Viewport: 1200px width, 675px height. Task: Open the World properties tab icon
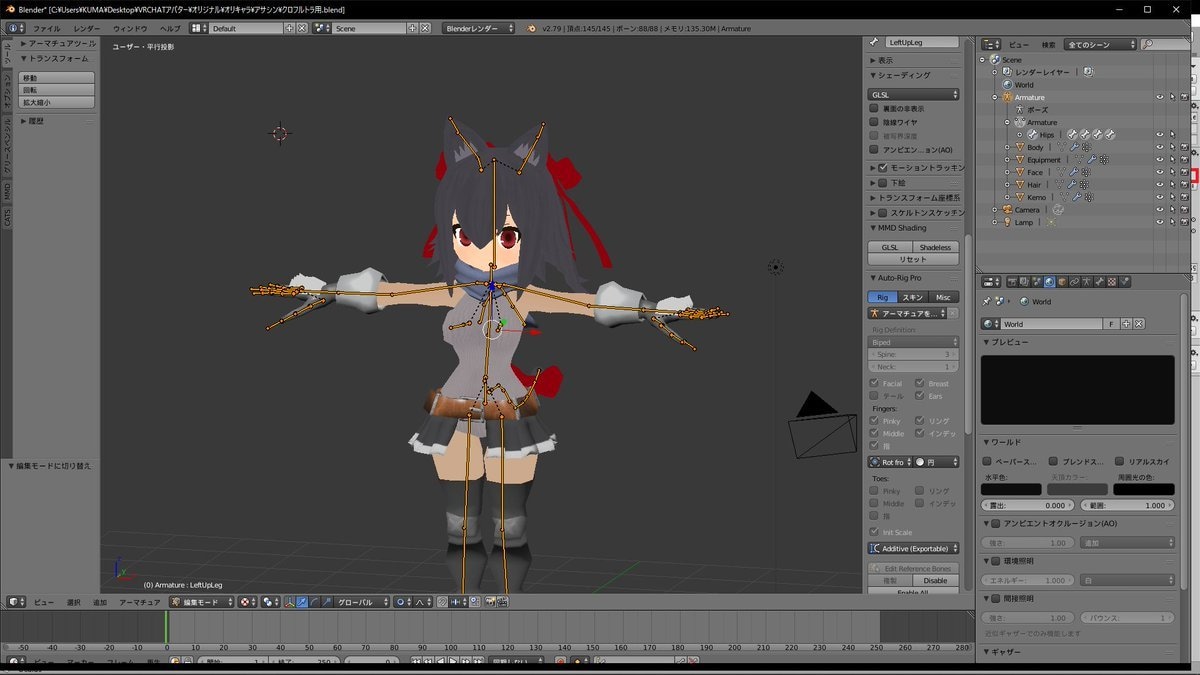(1049, 282)
